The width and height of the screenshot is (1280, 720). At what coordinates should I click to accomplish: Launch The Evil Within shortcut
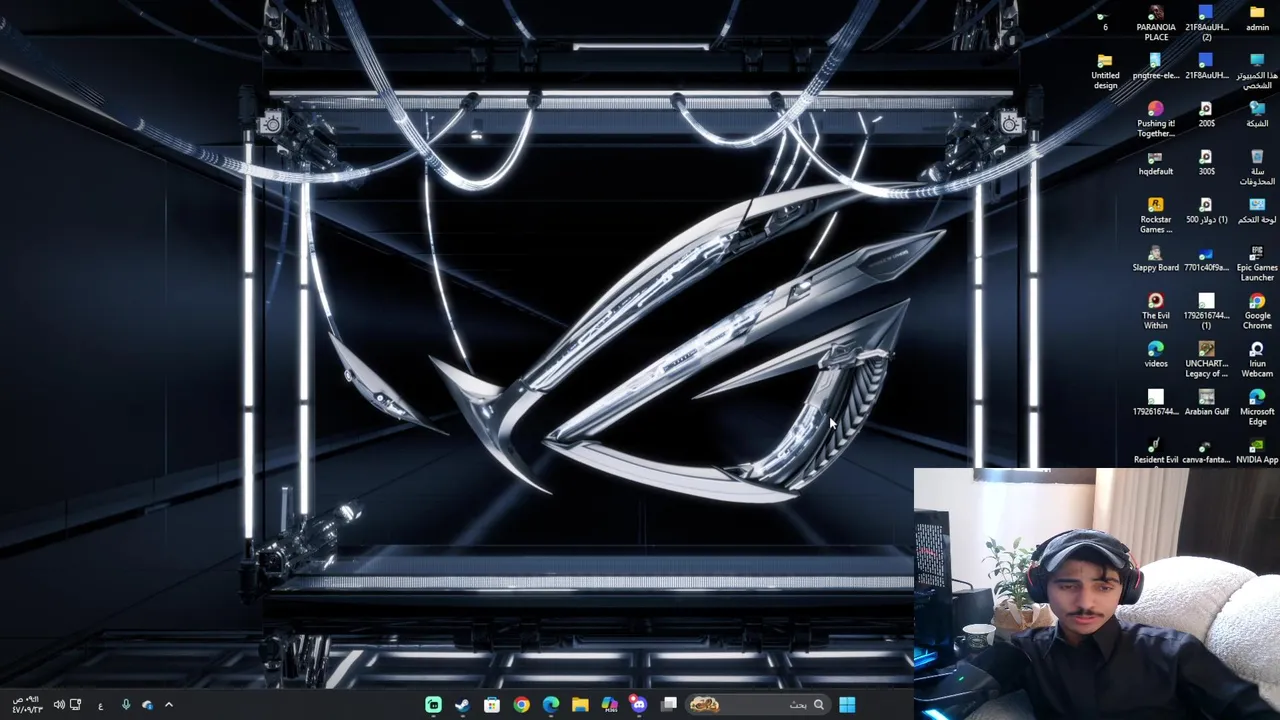click(1156, 311)
